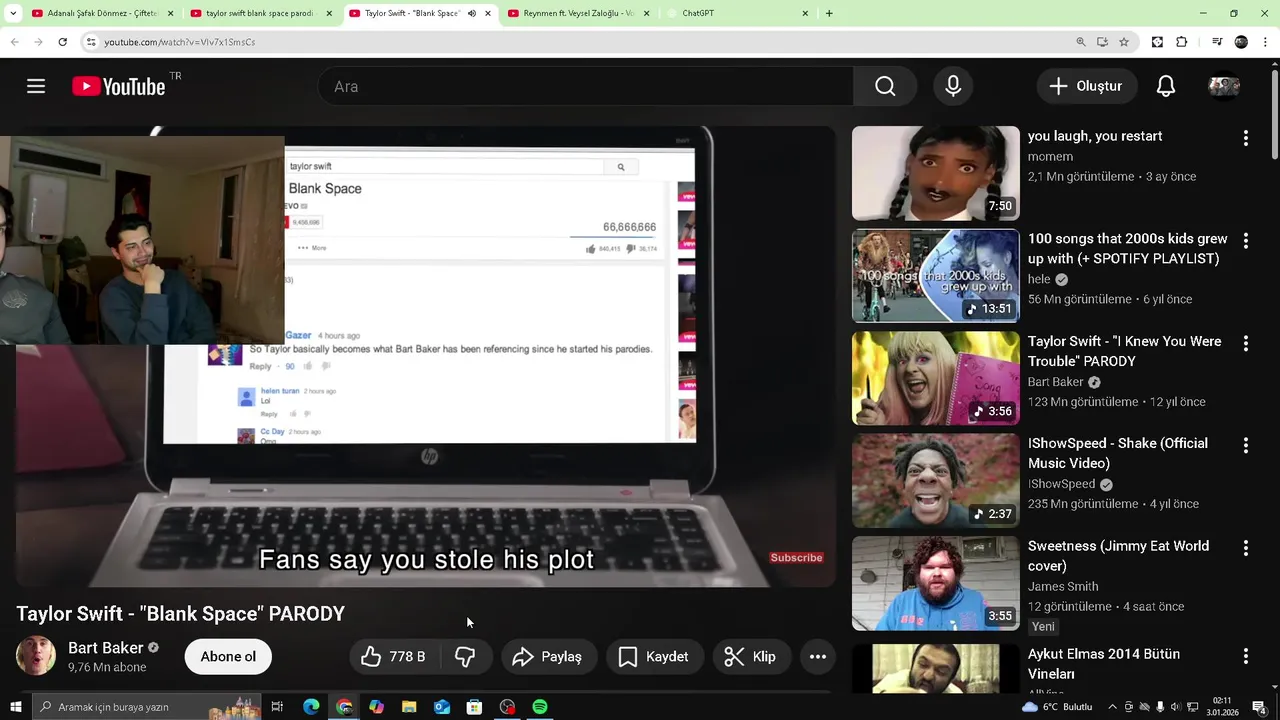Open 'Aykut Elmas 2014 Bütün Vineları' title
The image size is (1280, 720).
pos(1104,664)
